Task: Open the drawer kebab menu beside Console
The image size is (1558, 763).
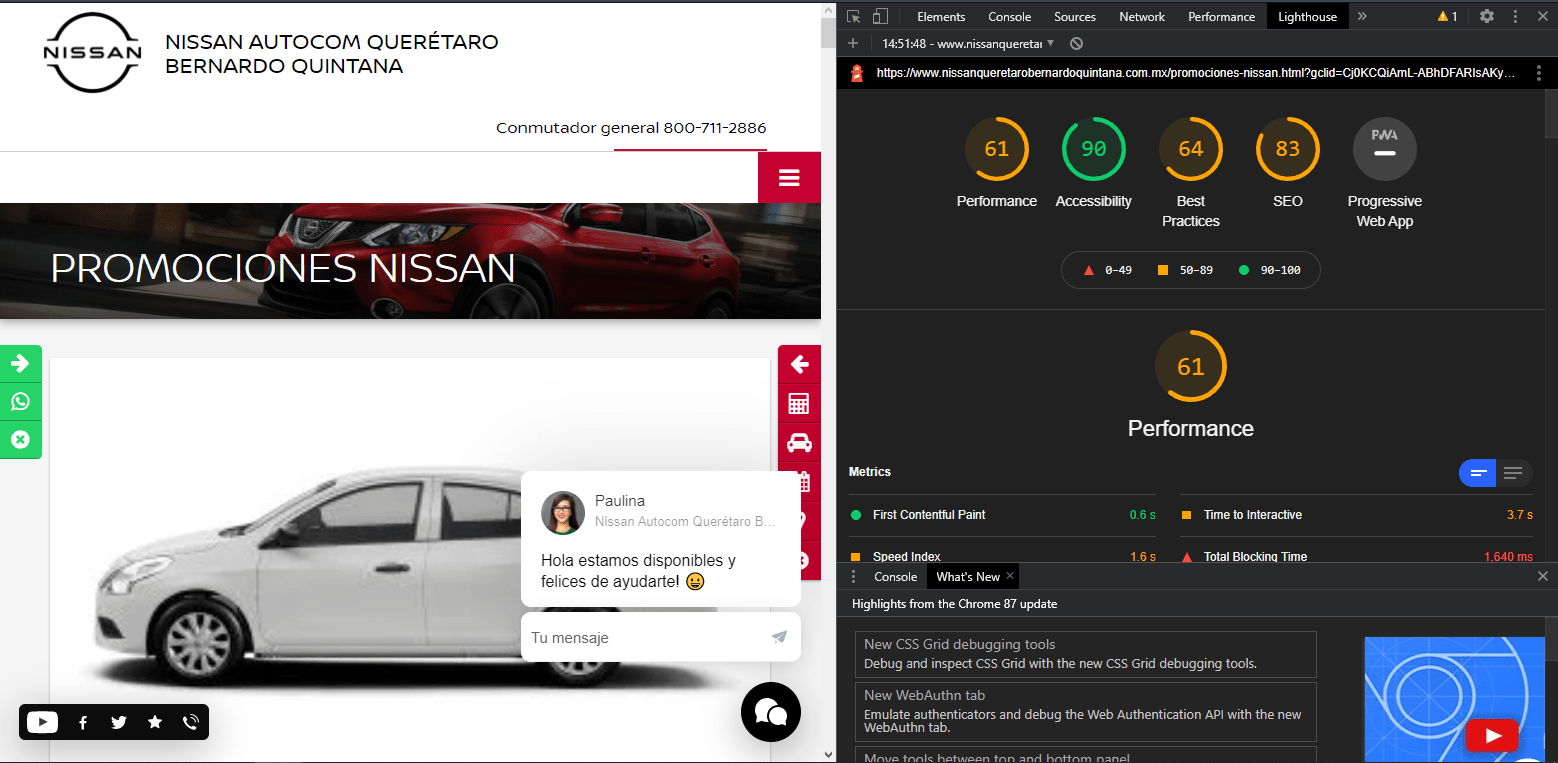Action: [x=853, y=577]
